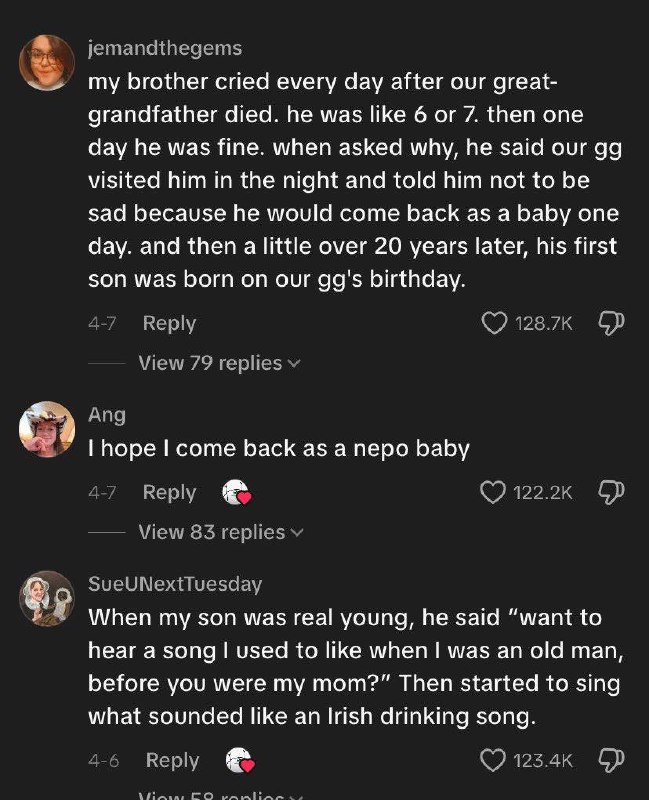Reply to Ang's comment
The image size is (649, 800).
tap(169, 492)
